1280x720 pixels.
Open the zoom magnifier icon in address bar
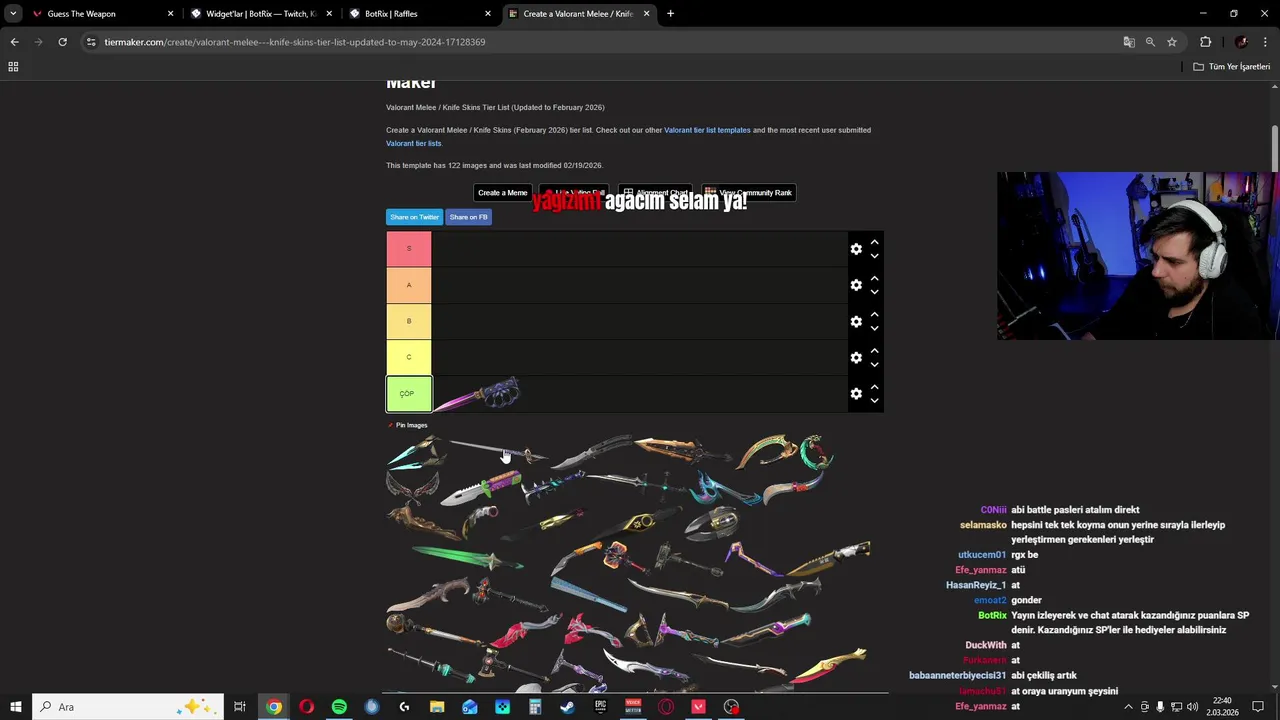[x=1150, y=42]
